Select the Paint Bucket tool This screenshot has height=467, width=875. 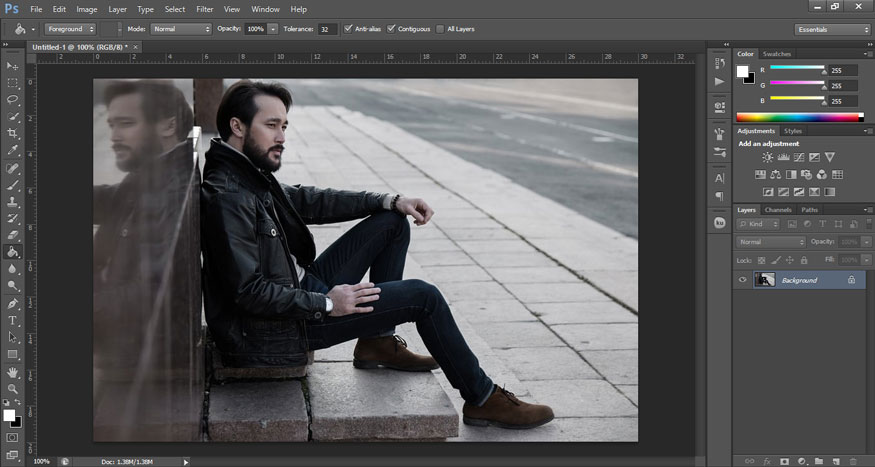(12, 252)
